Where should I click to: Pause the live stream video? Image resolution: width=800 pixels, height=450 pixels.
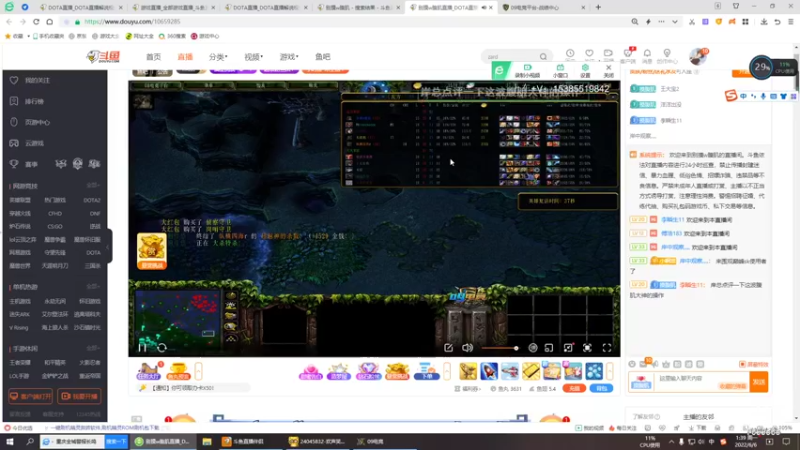coord(142,348)
